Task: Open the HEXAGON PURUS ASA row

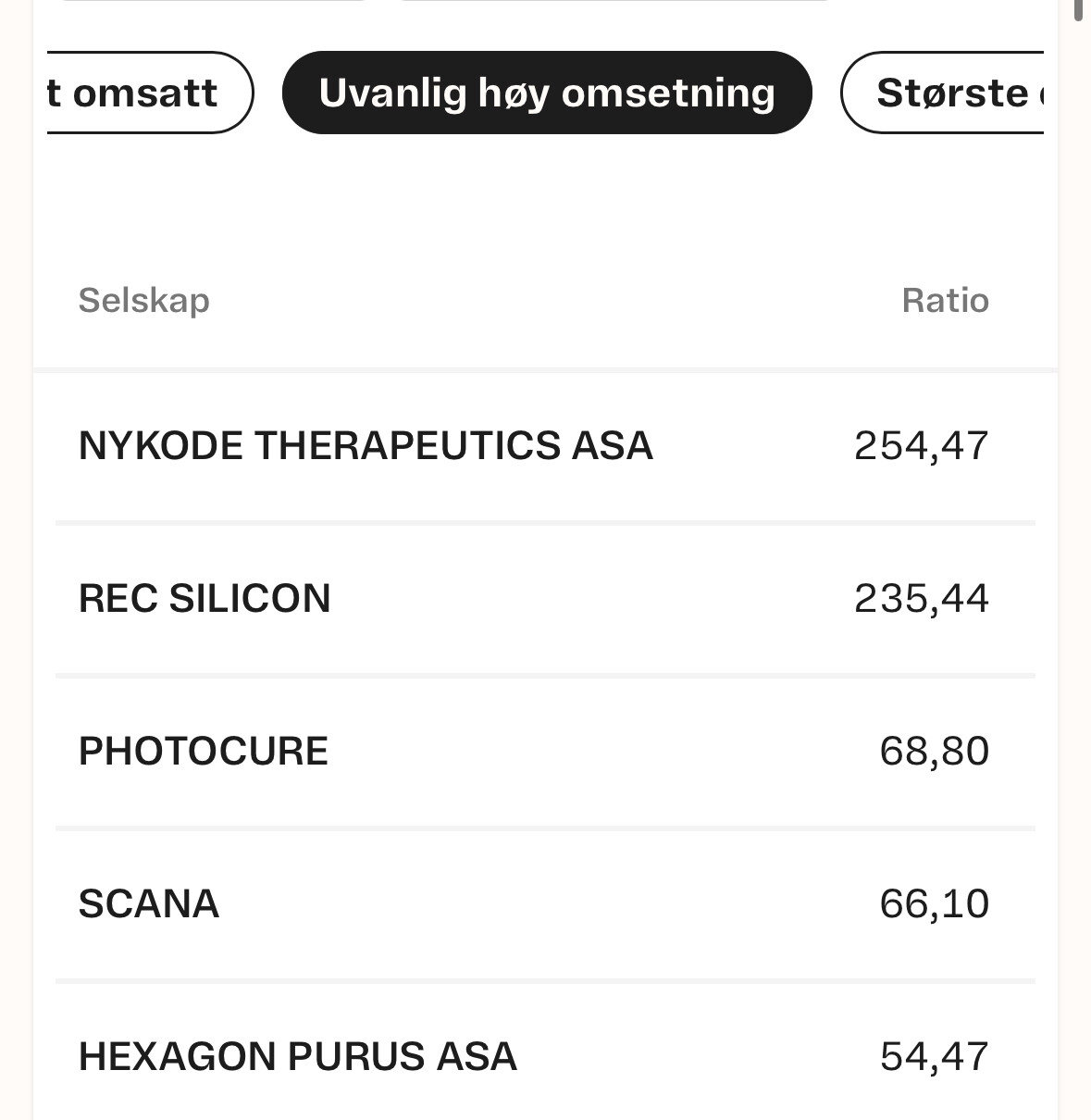Action: click(545, 1053)
